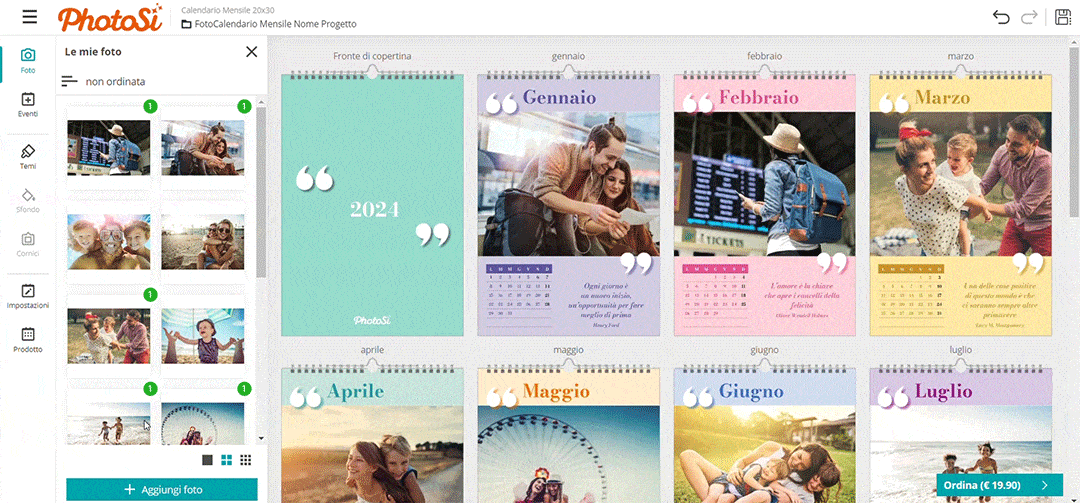Image resolution: width=1080 pixels, height=503 pixels.
Task: Undo the last action
Action: (x=1001, y=17)
